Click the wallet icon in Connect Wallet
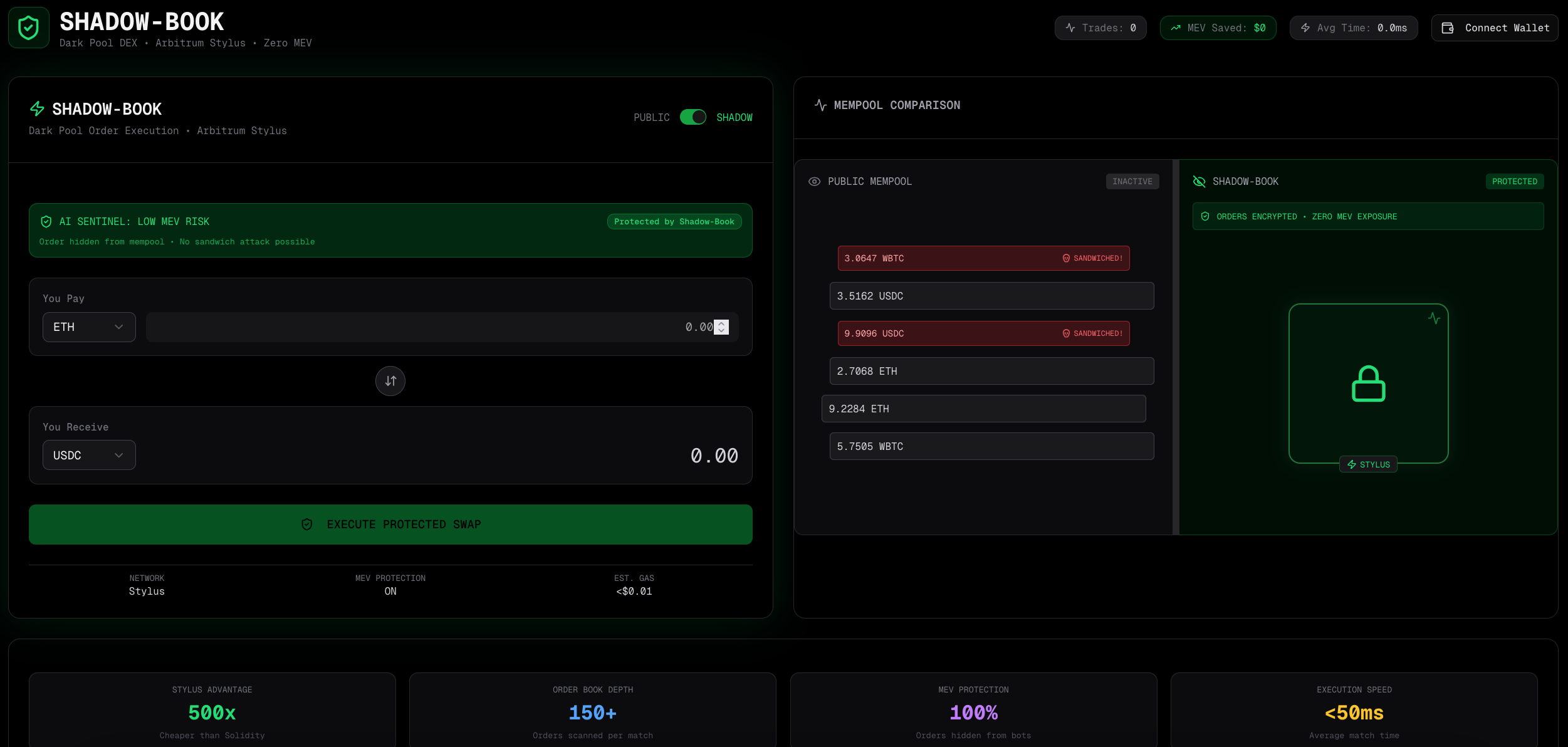1568x747 pixels. (x=1447, y=28)
